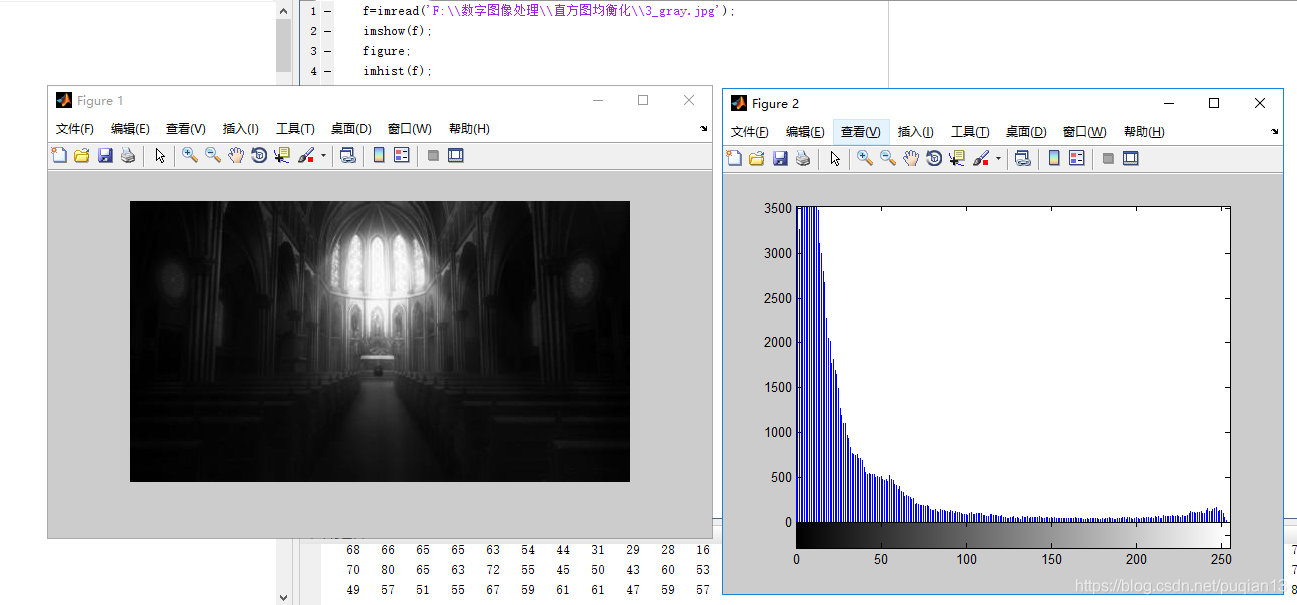Click the church image in Figure 1
The height and width of the screenshot is (605, 1297).
click(380, 341)
